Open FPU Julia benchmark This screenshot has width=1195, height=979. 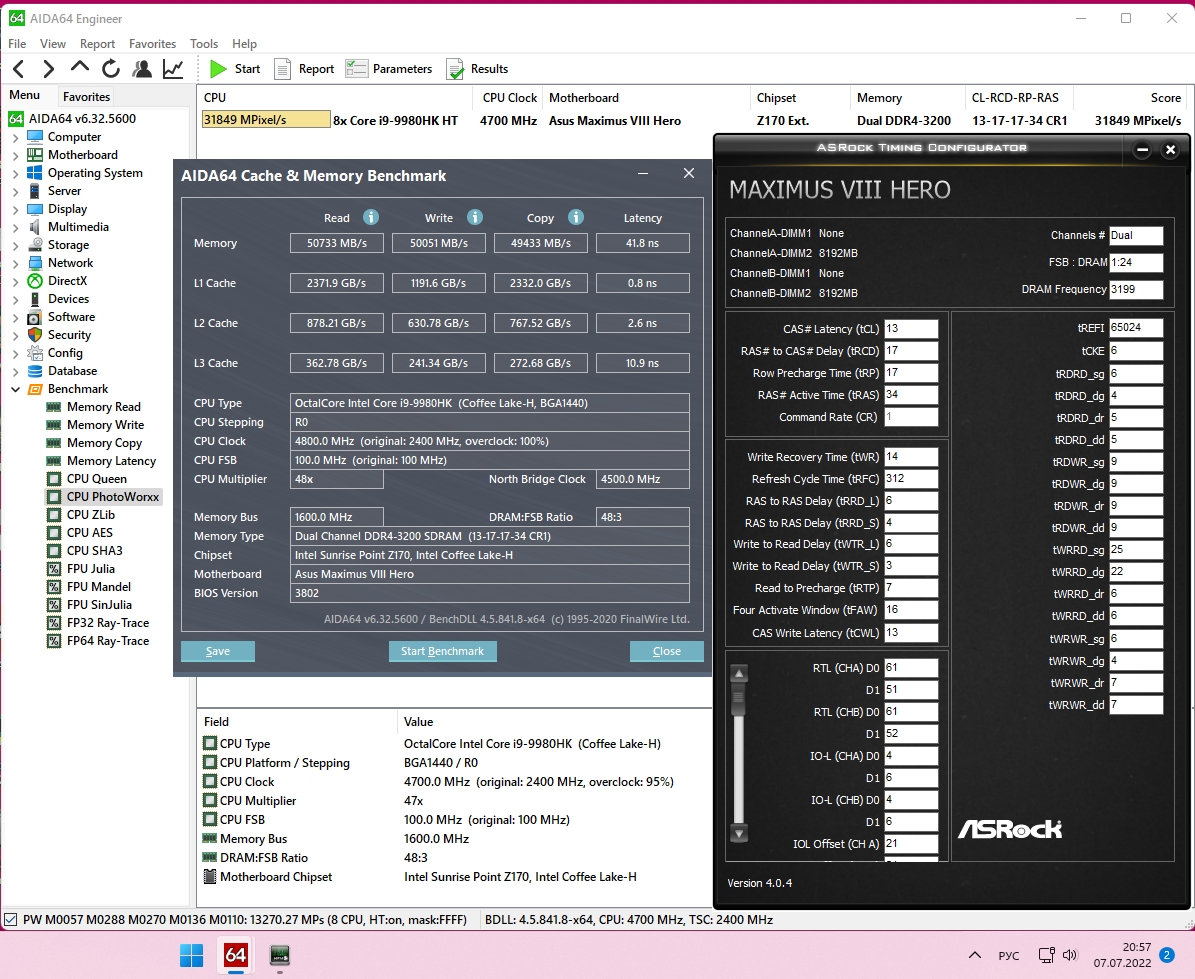coord(91,568)
